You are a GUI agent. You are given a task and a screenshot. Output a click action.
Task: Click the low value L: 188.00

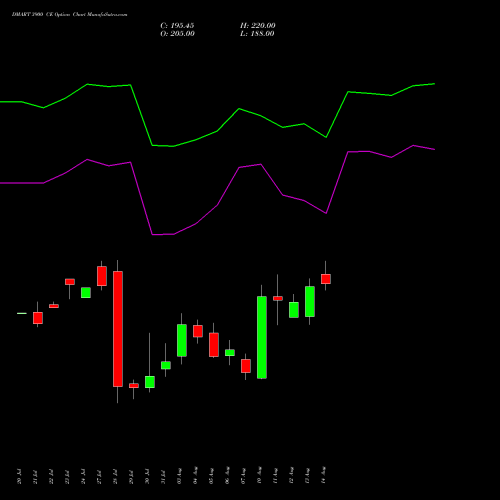tap(257, 34)
